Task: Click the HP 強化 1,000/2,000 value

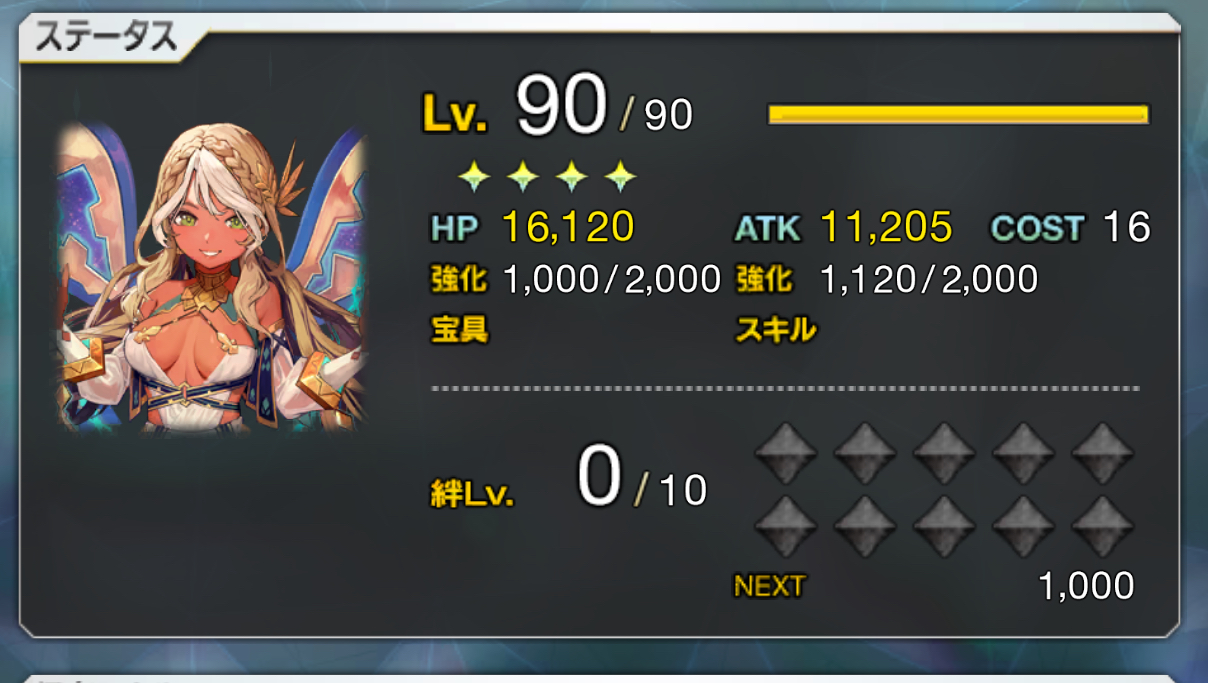Action: 612,280
